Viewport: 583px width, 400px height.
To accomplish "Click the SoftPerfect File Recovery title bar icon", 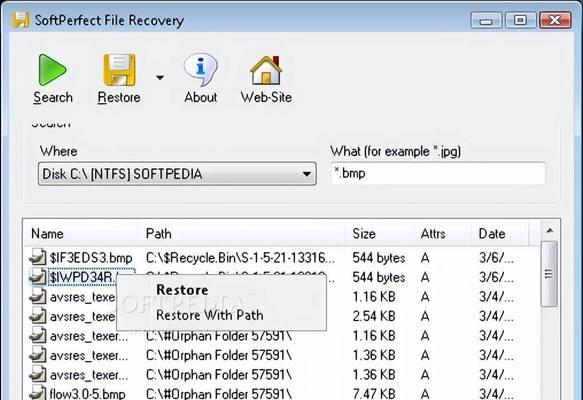I will (x=20, y=19).
